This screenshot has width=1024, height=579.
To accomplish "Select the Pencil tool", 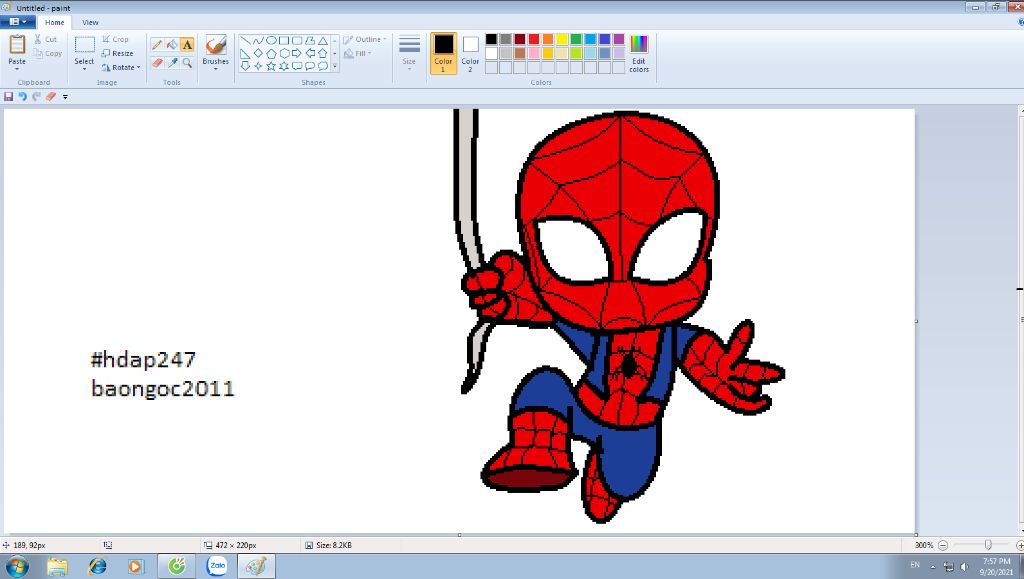I will pos(157,45).
